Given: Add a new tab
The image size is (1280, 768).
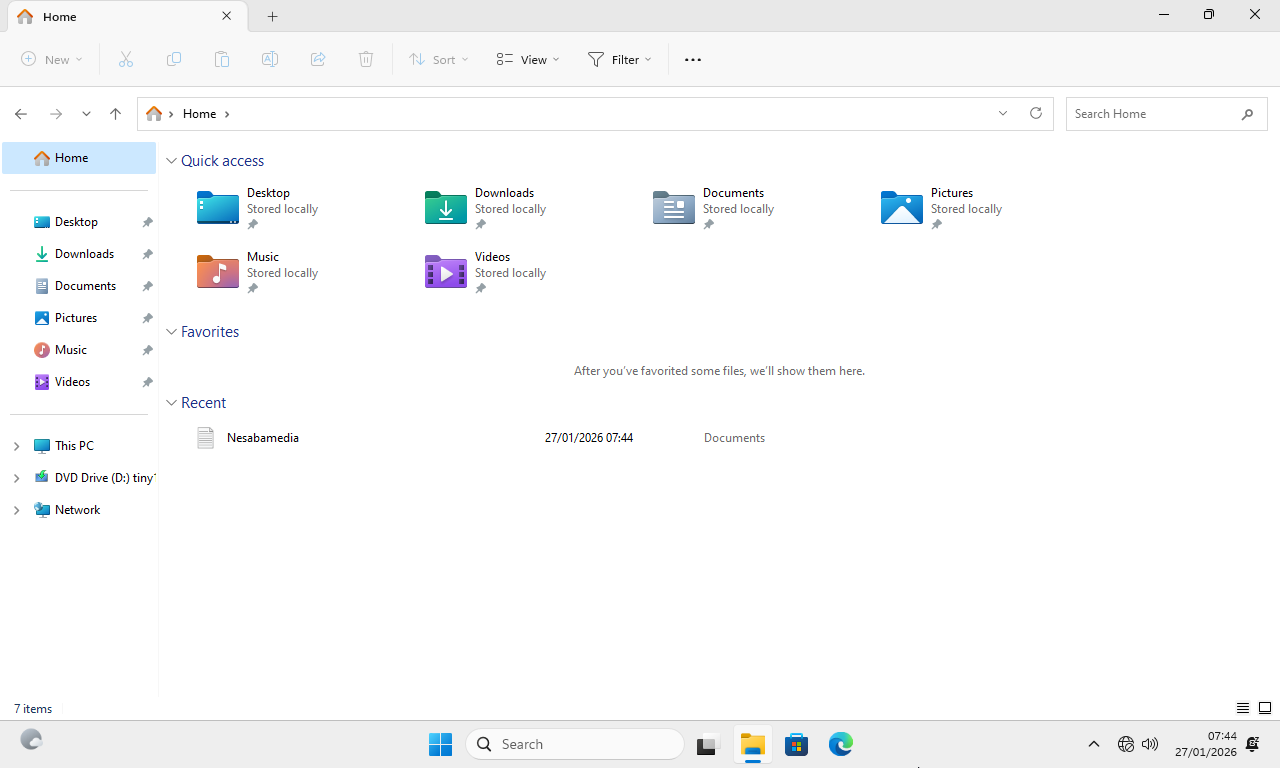Looking at the screenshot, I should 273,17.
